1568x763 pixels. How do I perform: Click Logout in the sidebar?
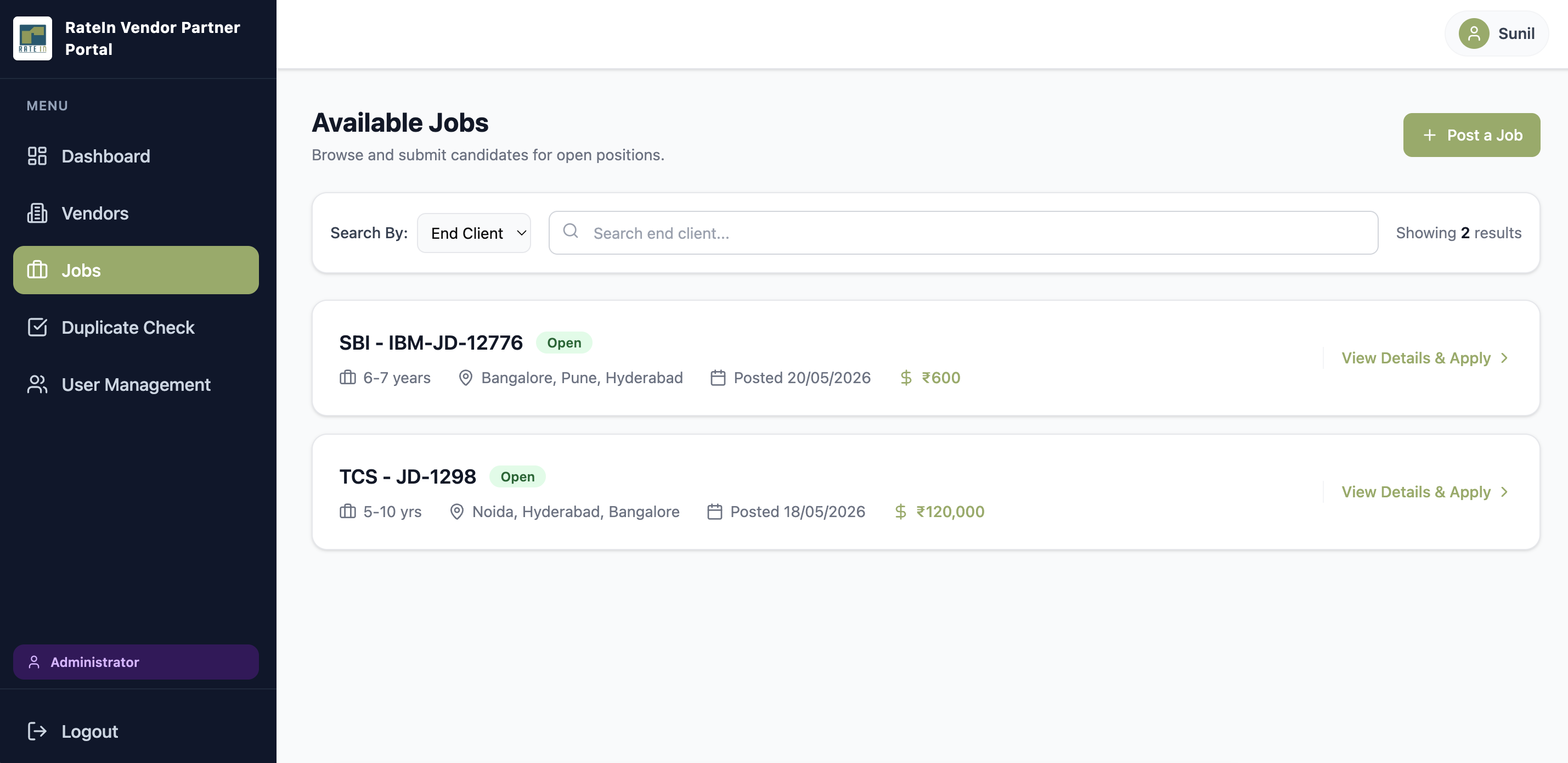click(x=136, y=731)
